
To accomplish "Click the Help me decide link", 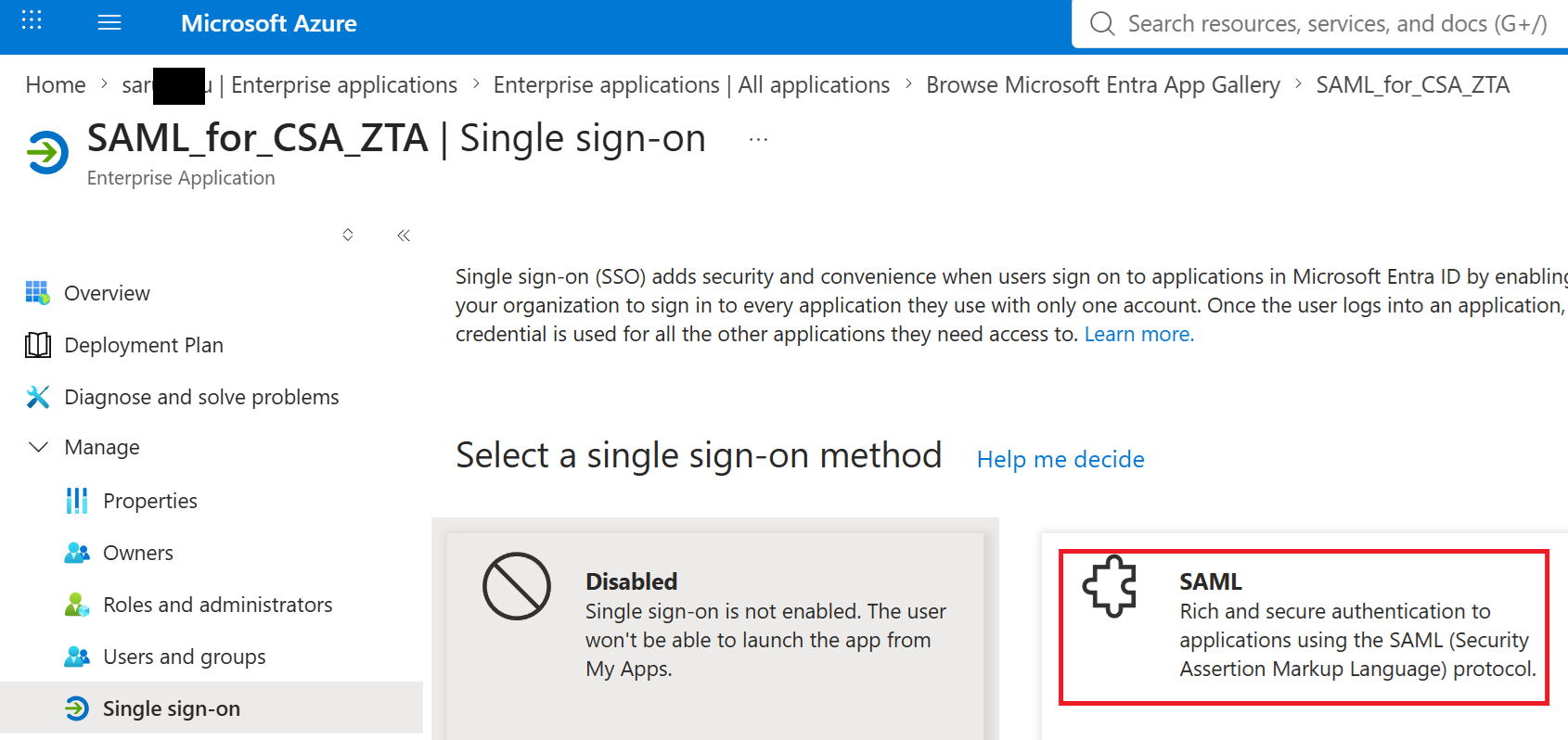I will (x=1060, y=459).
